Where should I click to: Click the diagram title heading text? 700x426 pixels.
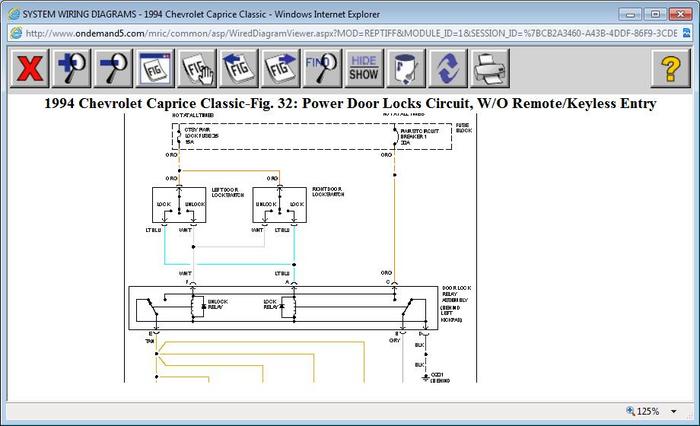(350, 103)
